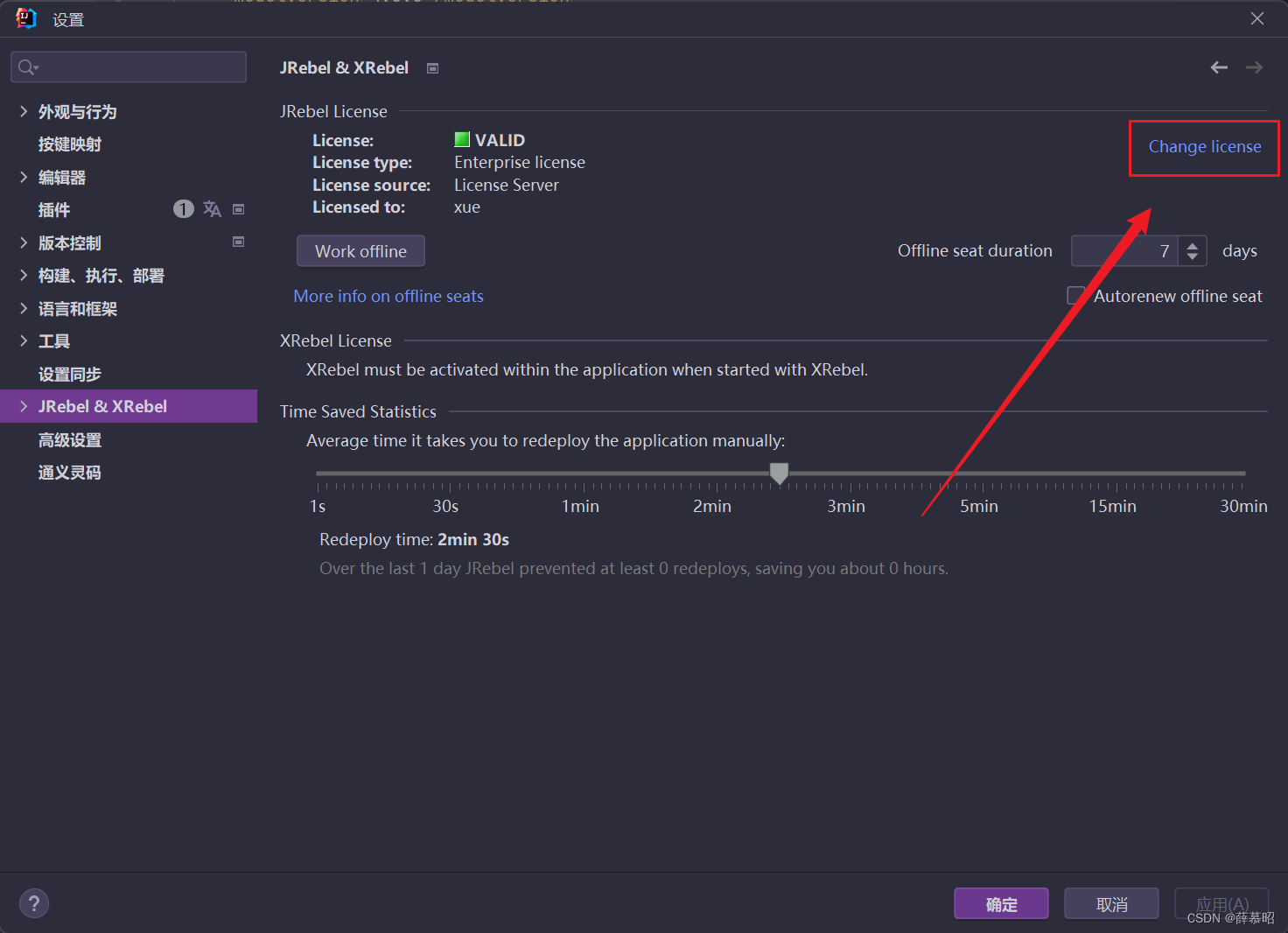
Task: Click the search magnifier icon in settings
Action: pos(26,67)
